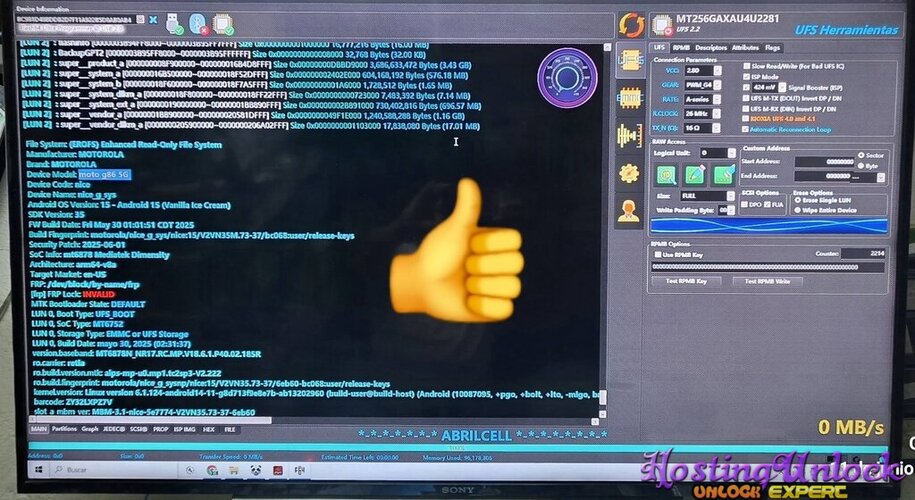Viewport: 915px width, 500px height.
Task: Click the RAW read icon with magnifier
Action: point(666,174)
